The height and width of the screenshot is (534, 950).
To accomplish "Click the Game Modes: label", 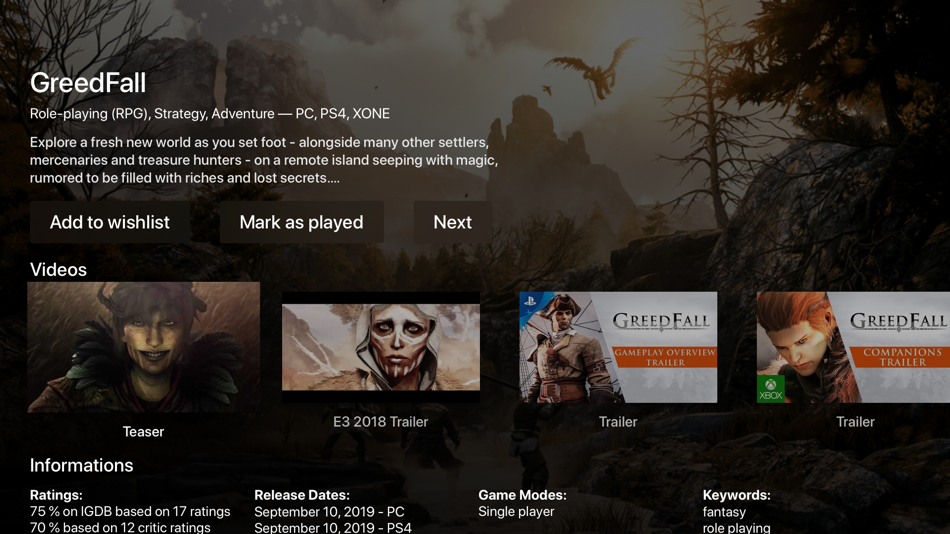I will point(522,495).
